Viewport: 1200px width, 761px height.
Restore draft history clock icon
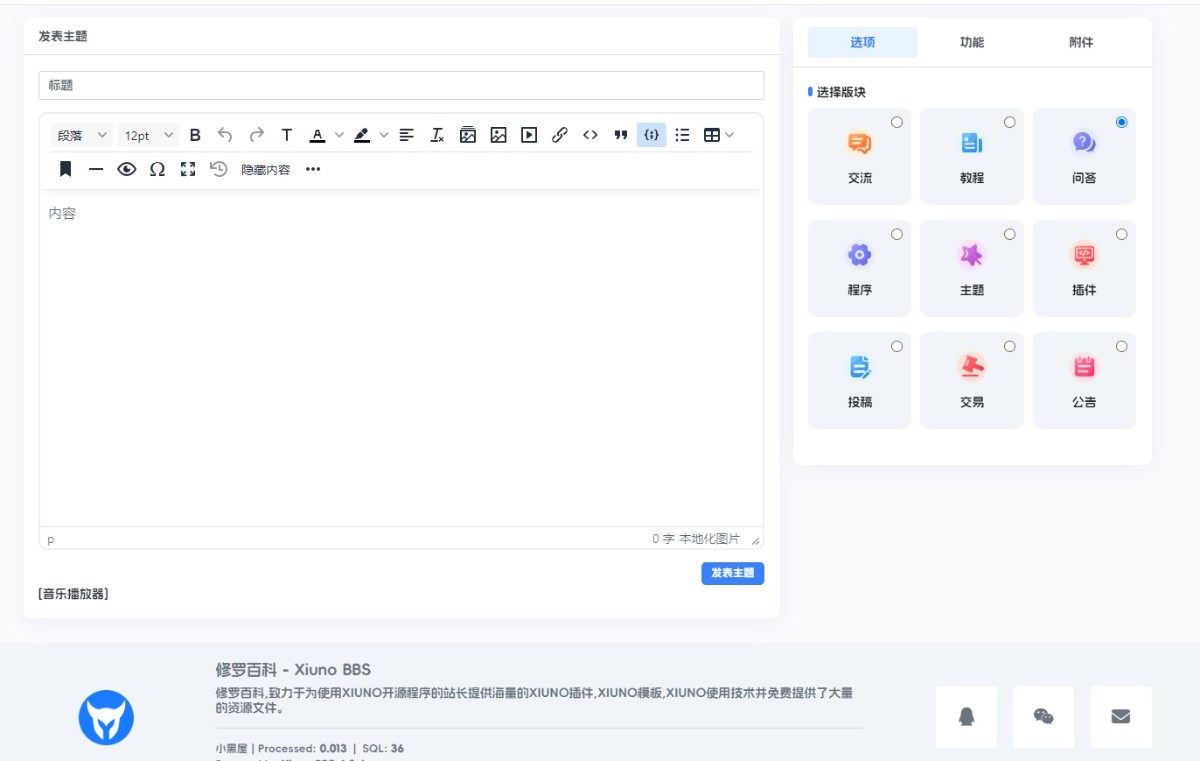pos(219,169)
